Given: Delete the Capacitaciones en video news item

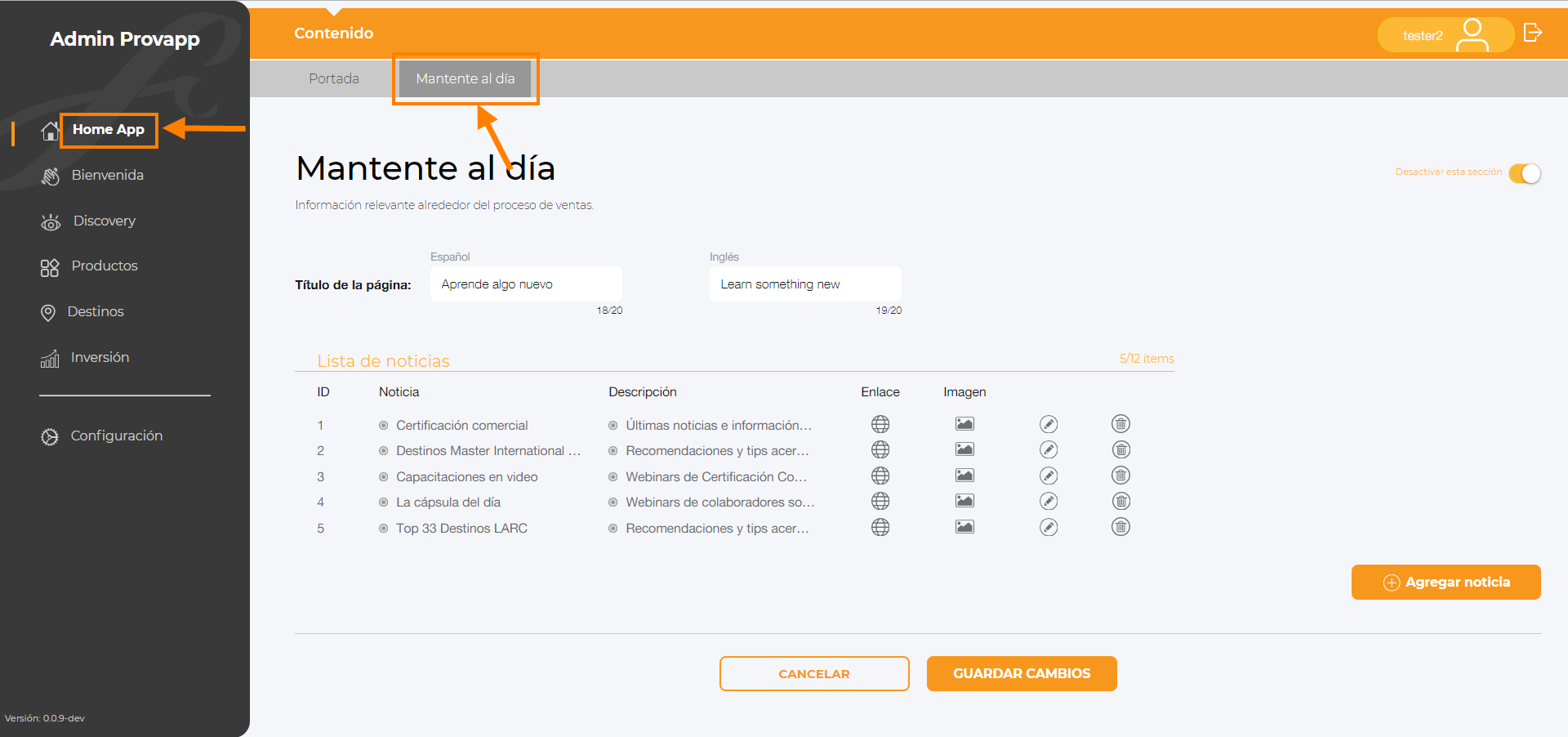Looking at the screenshot, I should coord(1121,475).
